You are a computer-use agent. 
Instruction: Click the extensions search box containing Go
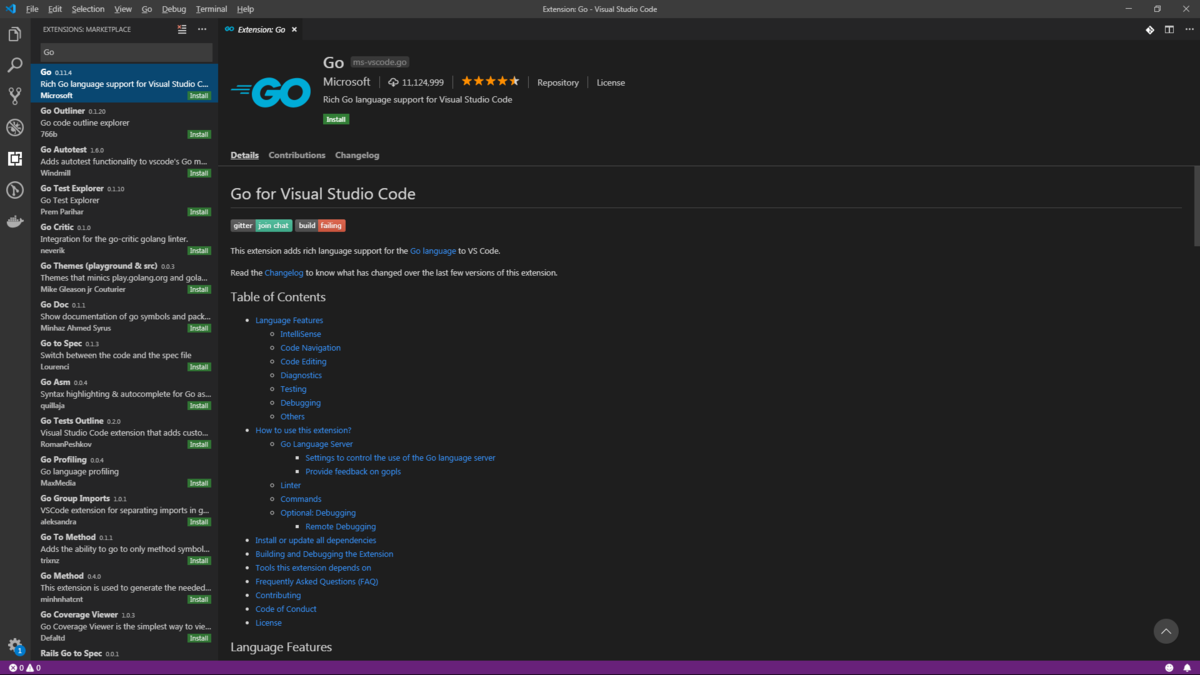coord(126,52)
